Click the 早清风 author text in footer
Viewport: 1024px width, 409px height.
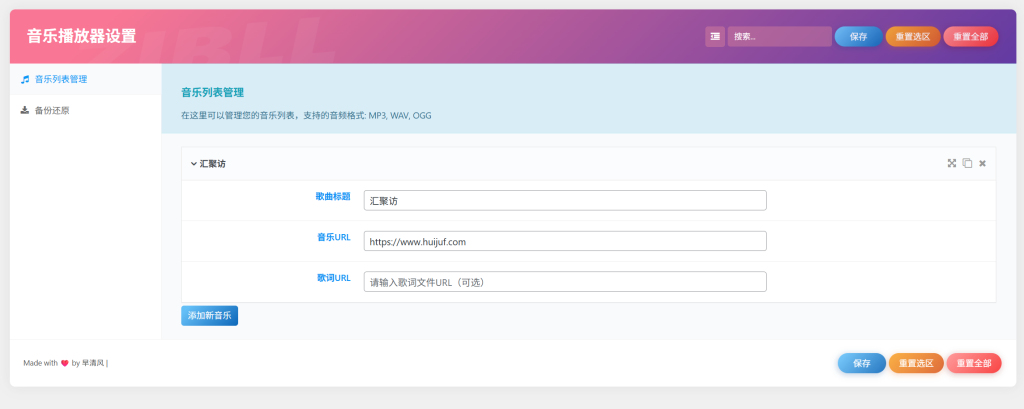pos(93,364)
